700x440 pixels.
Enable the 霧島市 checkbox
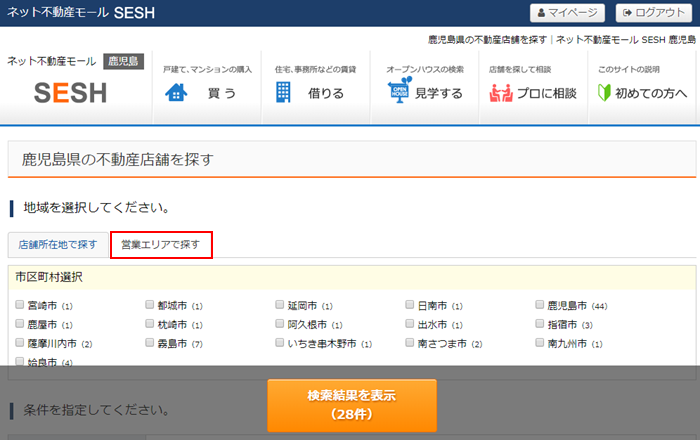click(x=150, y=343)
